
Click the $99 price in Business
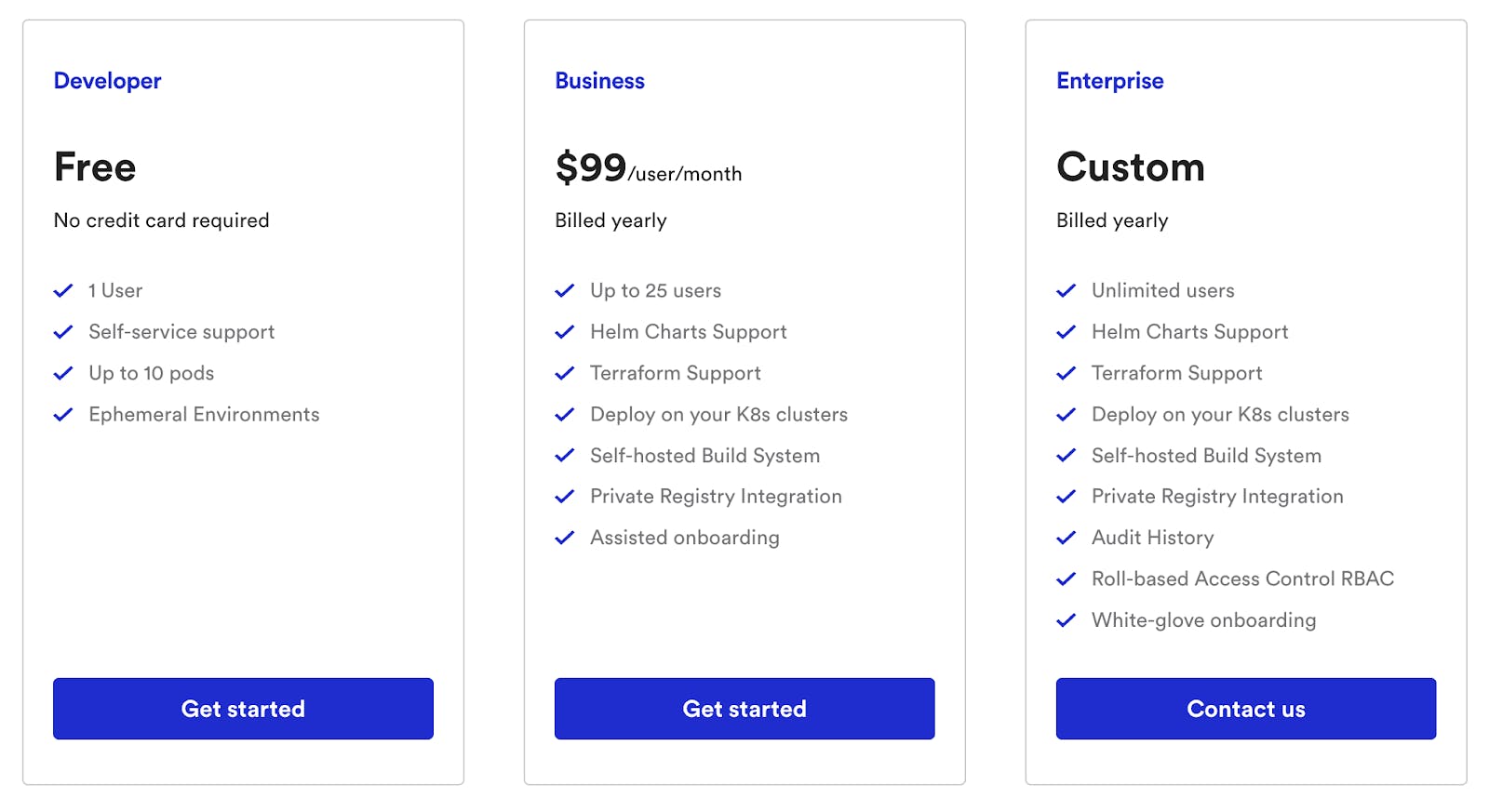coord(591,167)
